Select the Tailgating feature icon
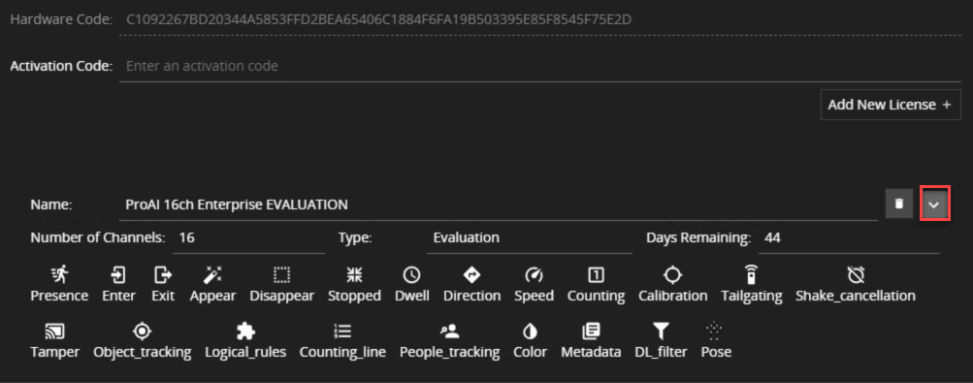The height and width of the screenshot is (383, 973). pos(751,274)
